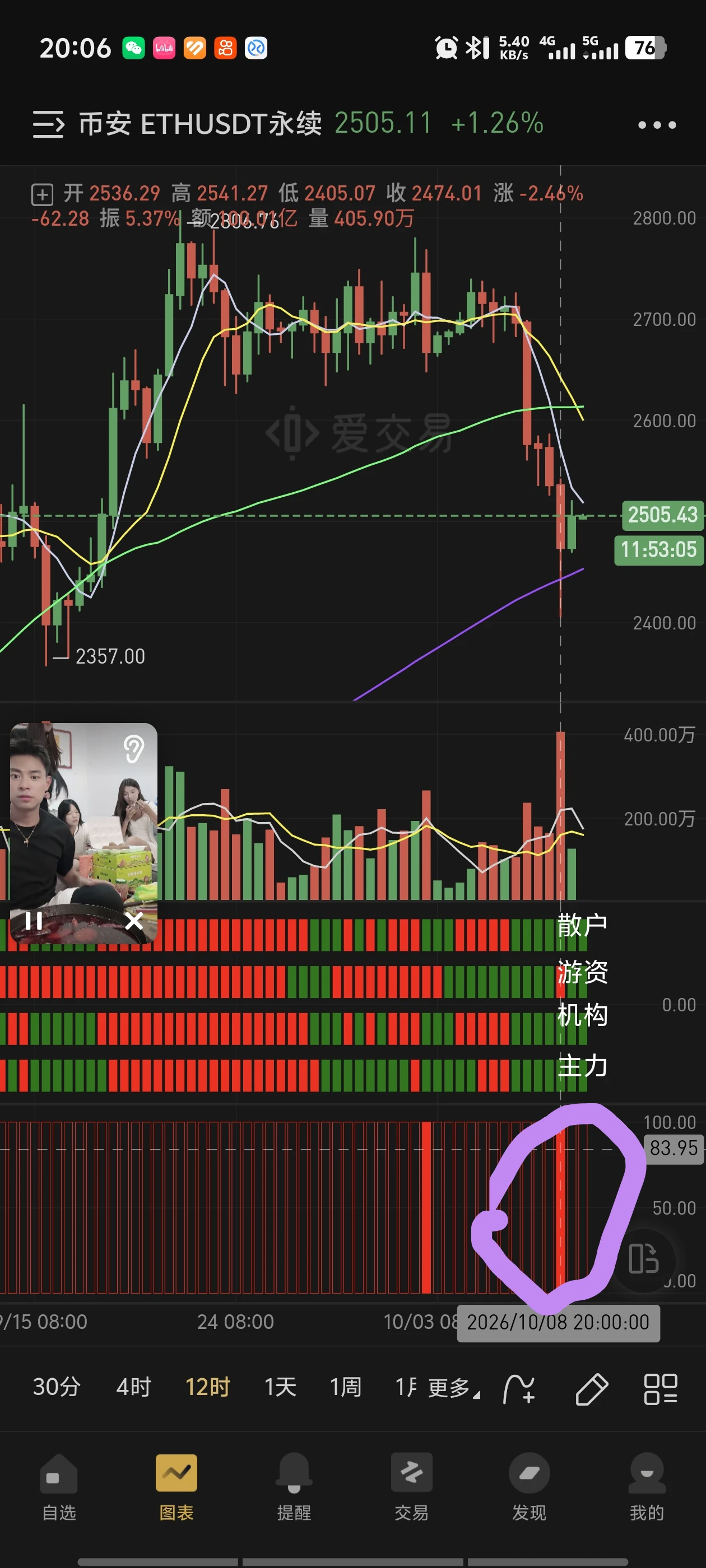This screenshot has width=706, height=1568.
Task: Tap the header price 2505.11
Action: pyautogui.click(x=383, y=124)
